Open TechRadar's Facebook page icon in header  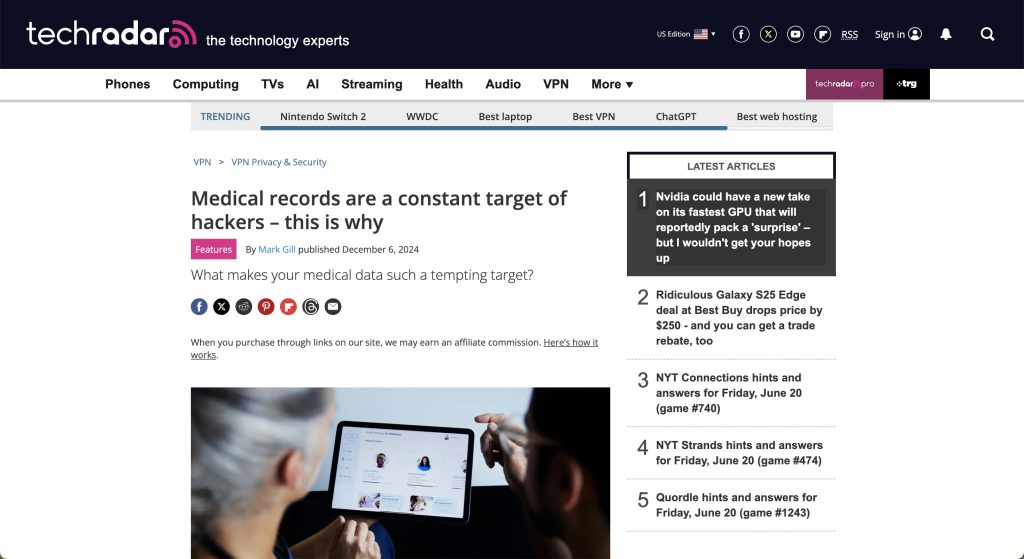coord(741,34)
